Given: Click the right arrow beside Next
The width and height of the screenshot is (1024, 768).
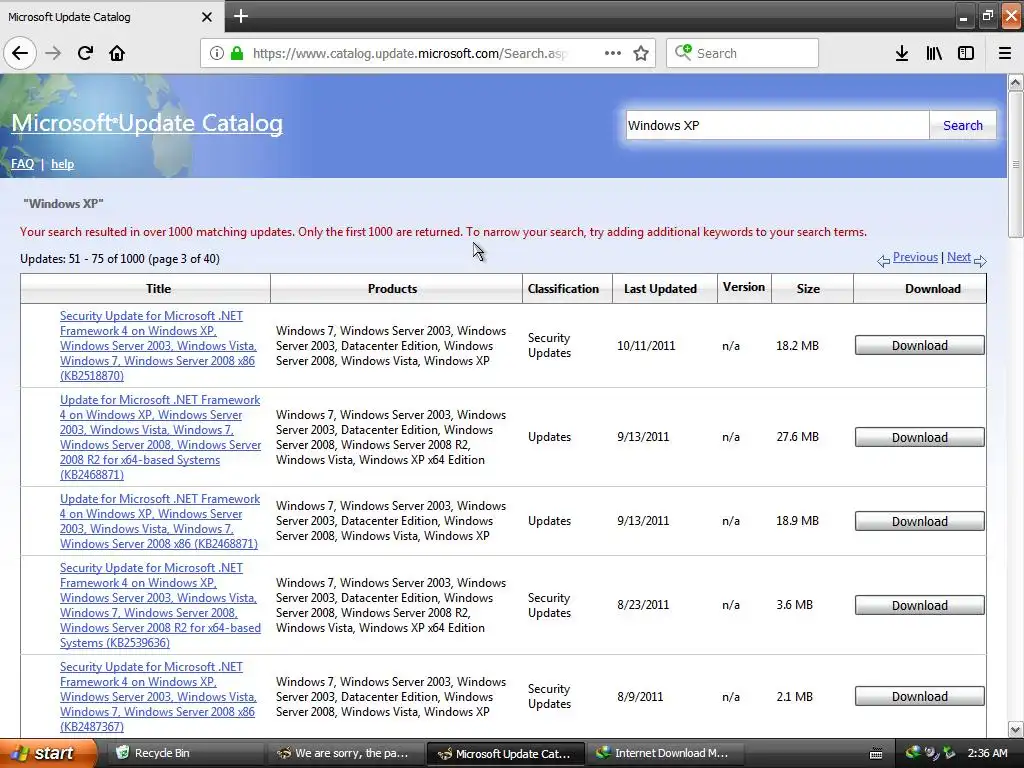Looking at the screenshot, I should tap(980, 261).
